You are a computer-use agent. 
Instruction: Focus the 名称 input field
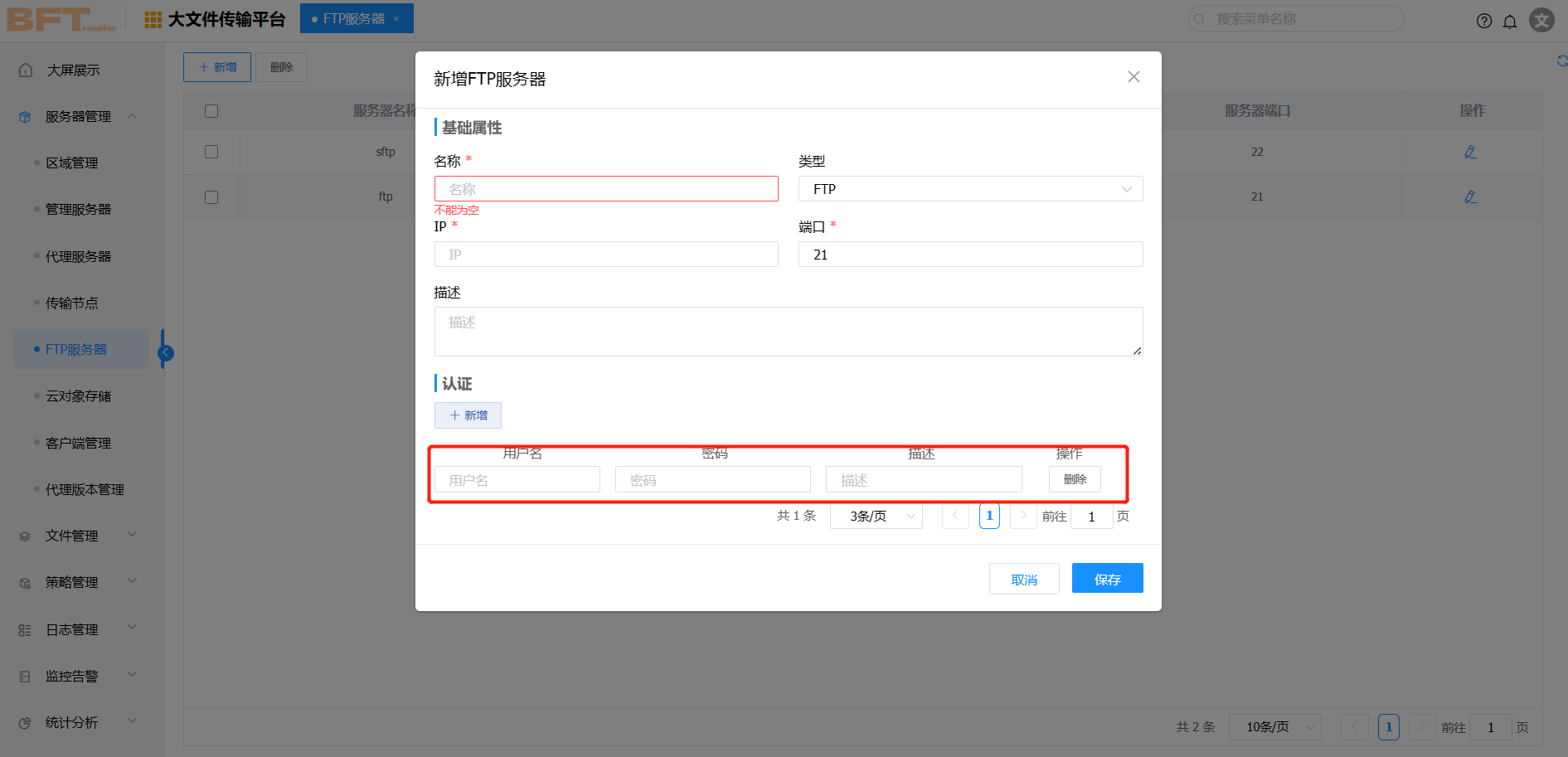(x=606, y=189)
